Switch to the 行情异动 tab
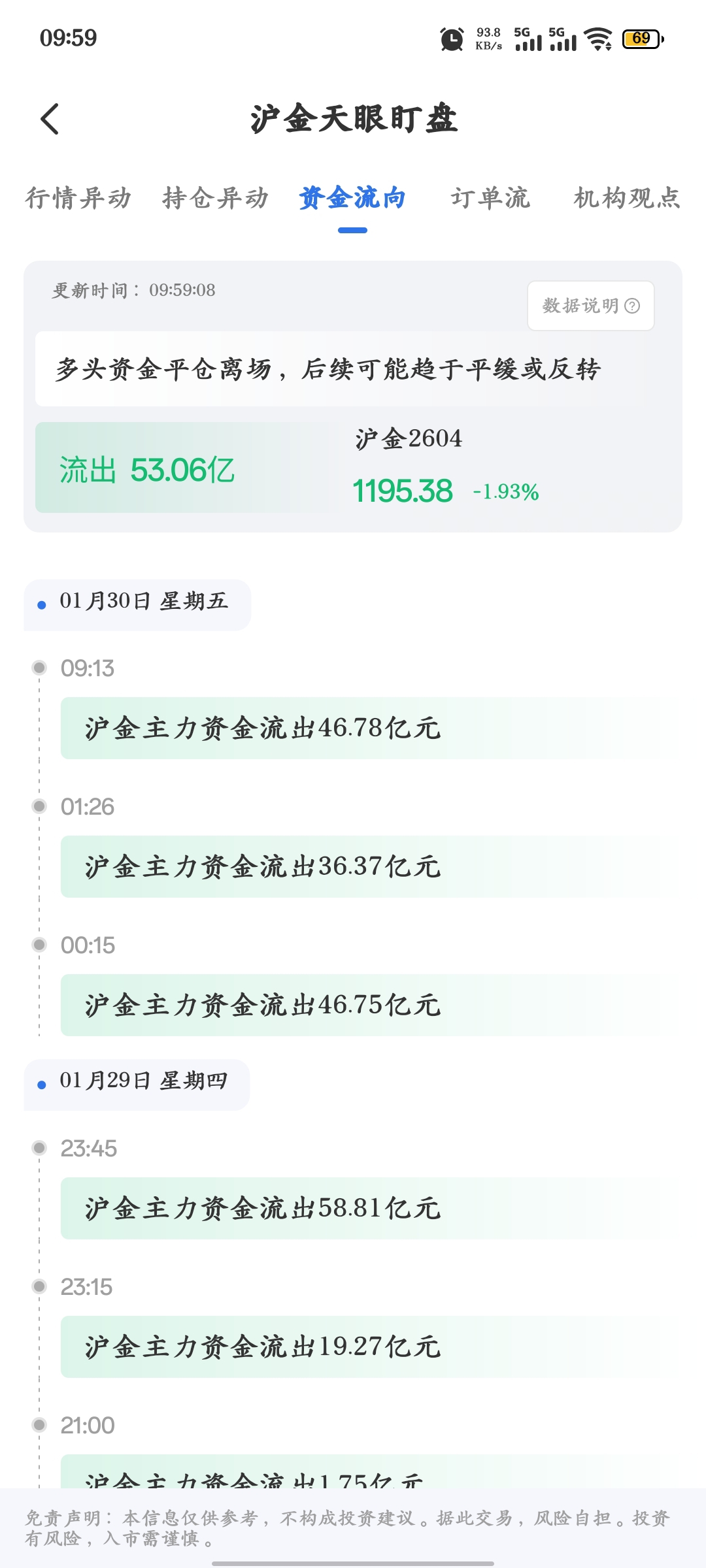Image resolution: width=706 pixels, height=1568 pixels. tap(78, 198)
